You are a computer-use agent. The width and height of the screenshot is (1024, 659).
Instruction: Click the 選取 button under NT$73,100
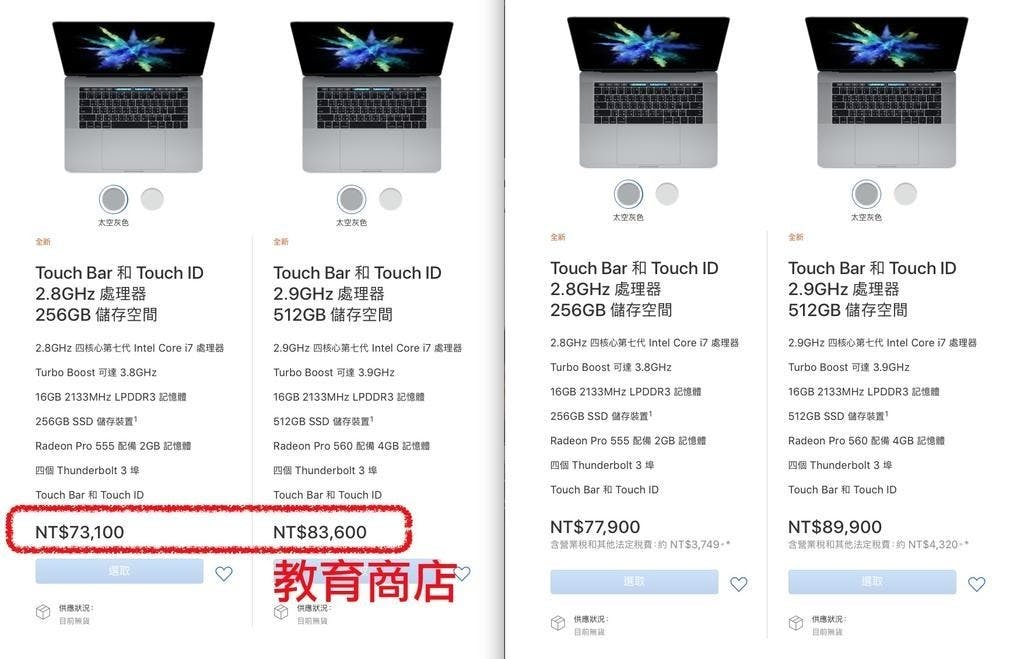[120, 571]
